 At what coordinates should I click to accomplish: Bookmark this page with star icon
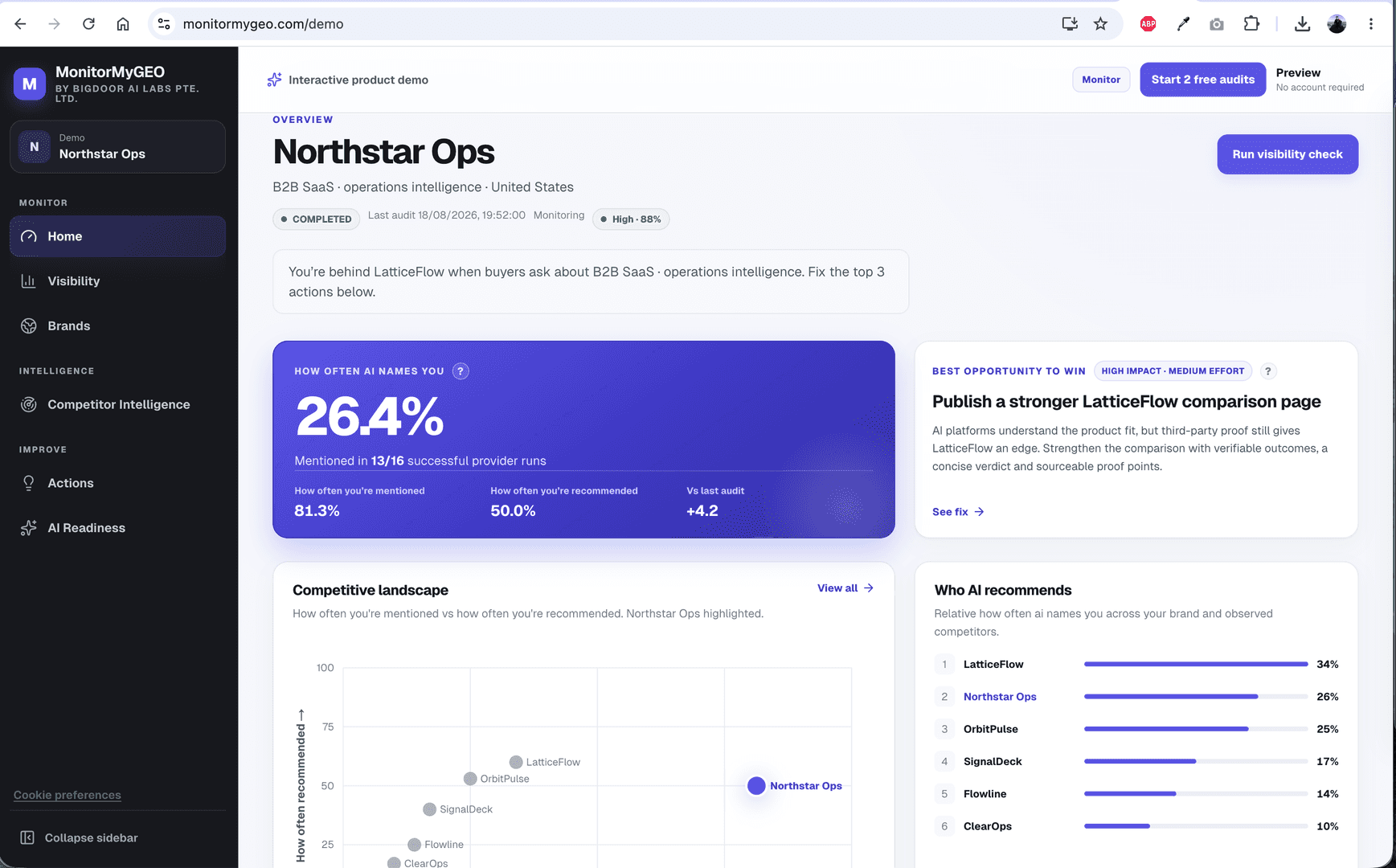(1101, 24)
